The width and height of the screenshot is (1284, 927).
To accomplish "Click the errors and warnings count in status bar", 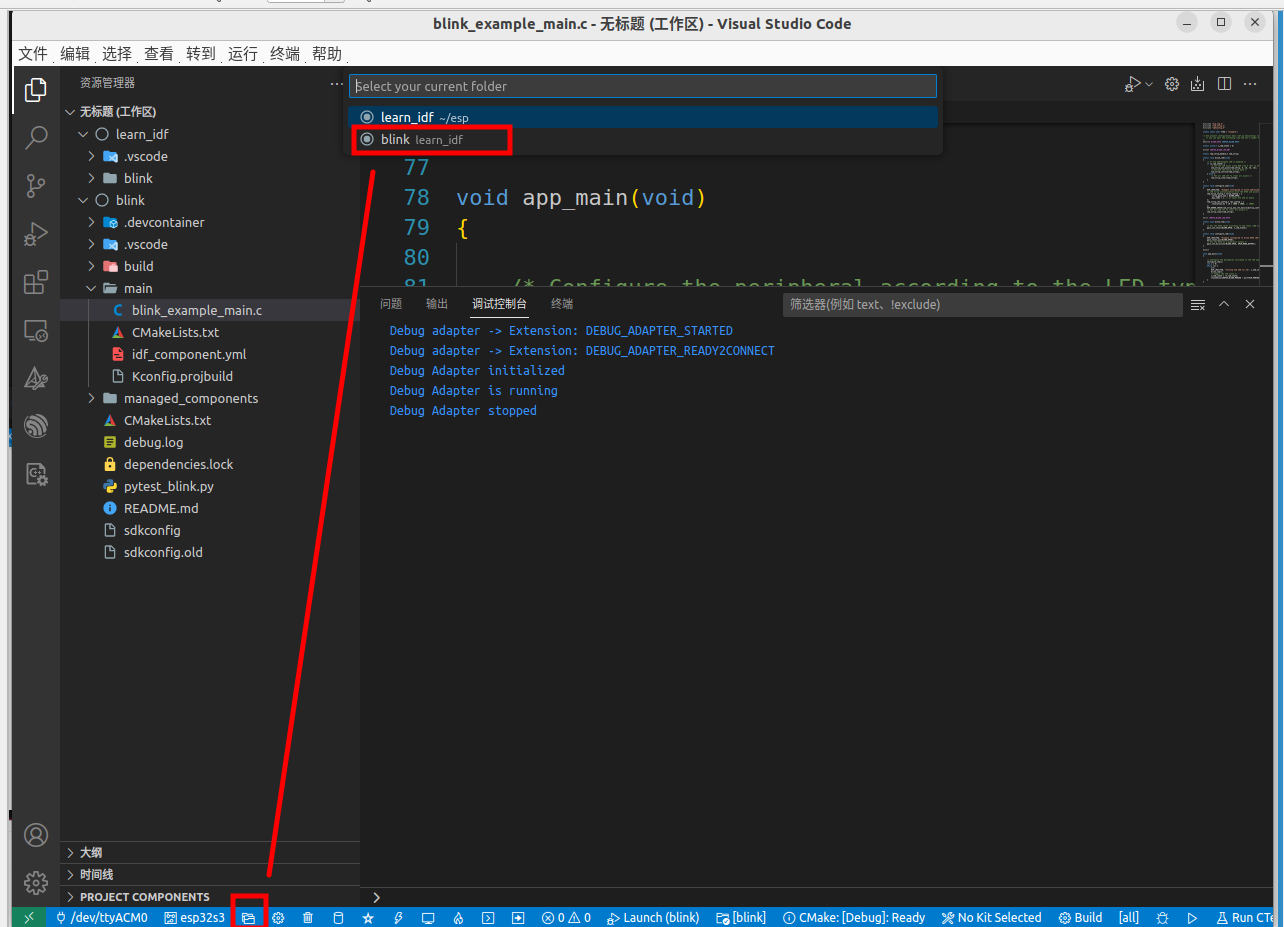I will (566, 917).
